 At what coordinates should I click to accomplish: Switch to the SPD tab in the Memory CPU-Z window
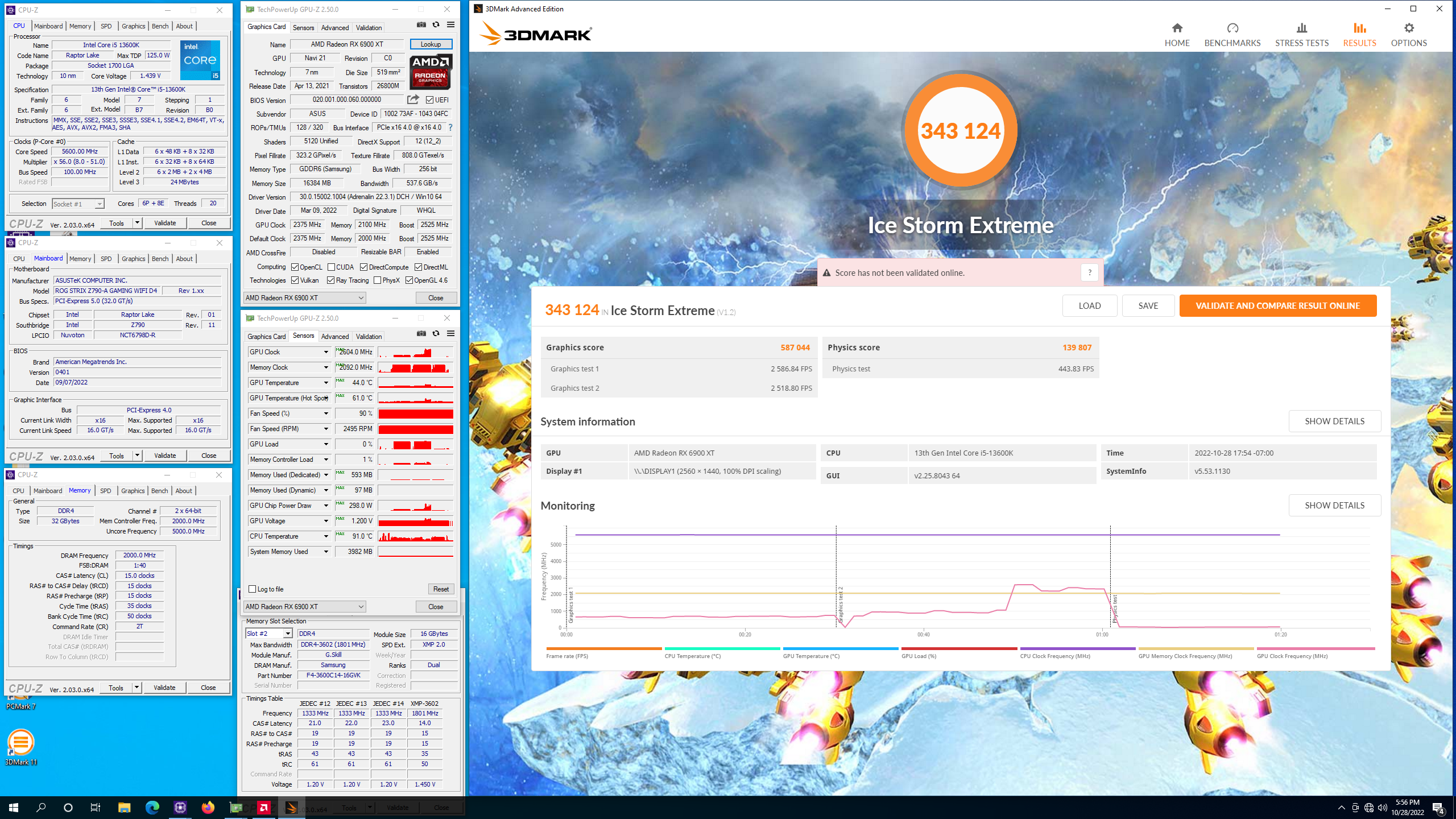pos(105,491)
